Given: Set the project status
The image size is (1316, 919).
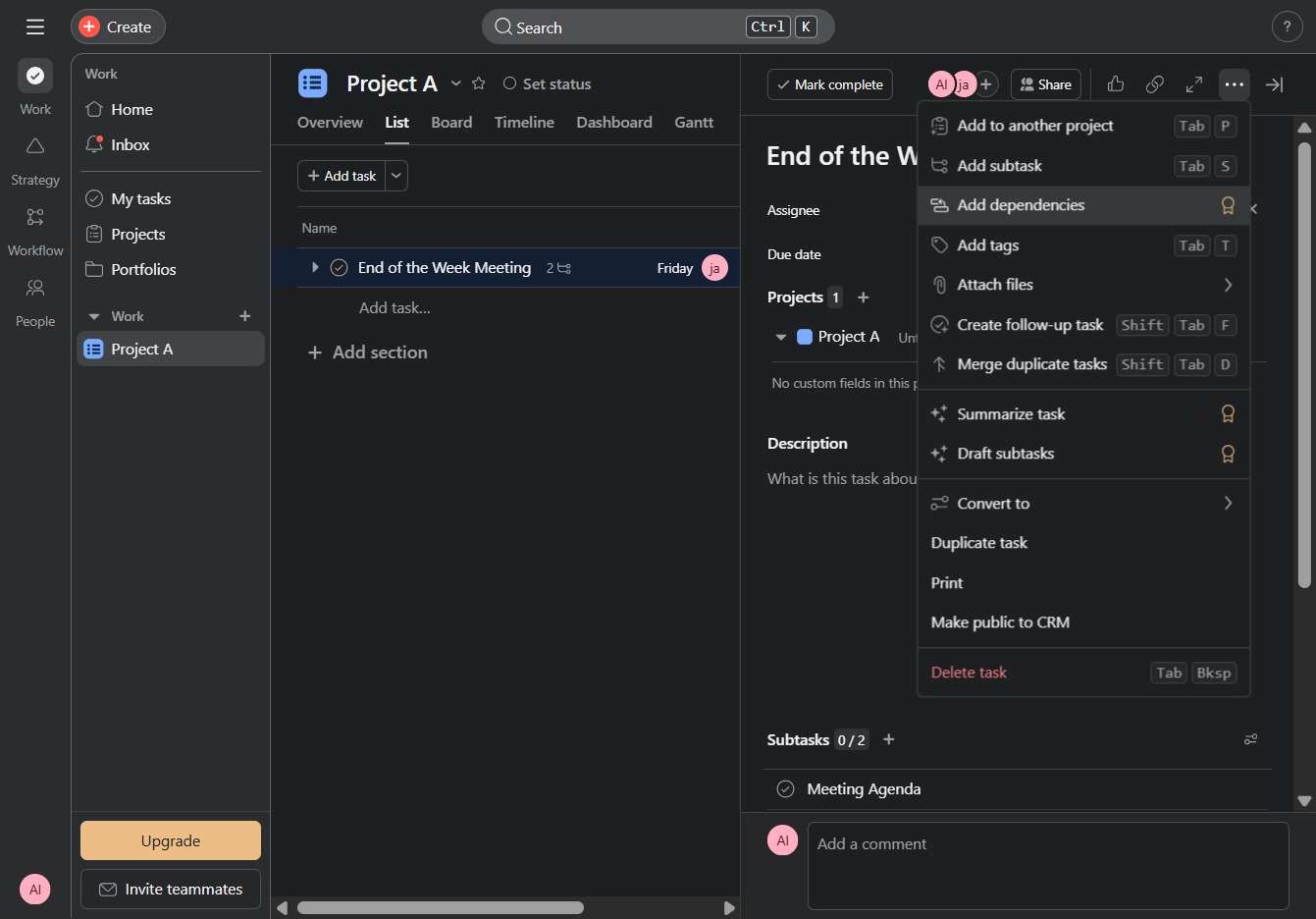Looking at the screenshot, I should 548,83.
